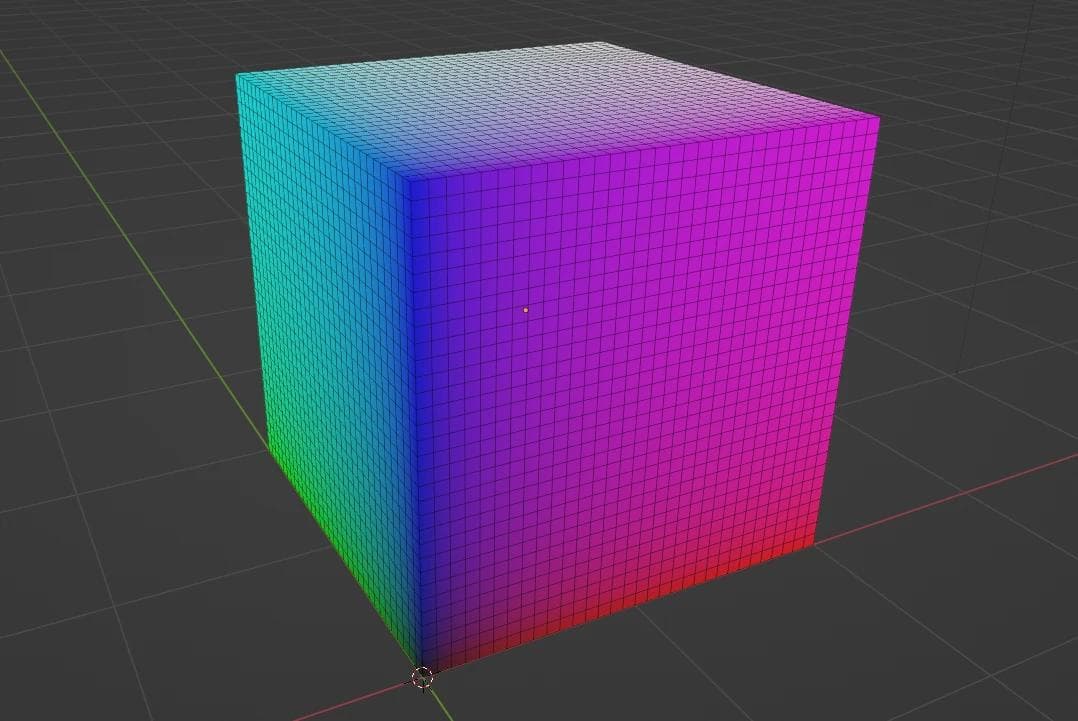Select the cube's pale top face
The width and height of the screenshot is (1078, 721).
coord(558,111)
